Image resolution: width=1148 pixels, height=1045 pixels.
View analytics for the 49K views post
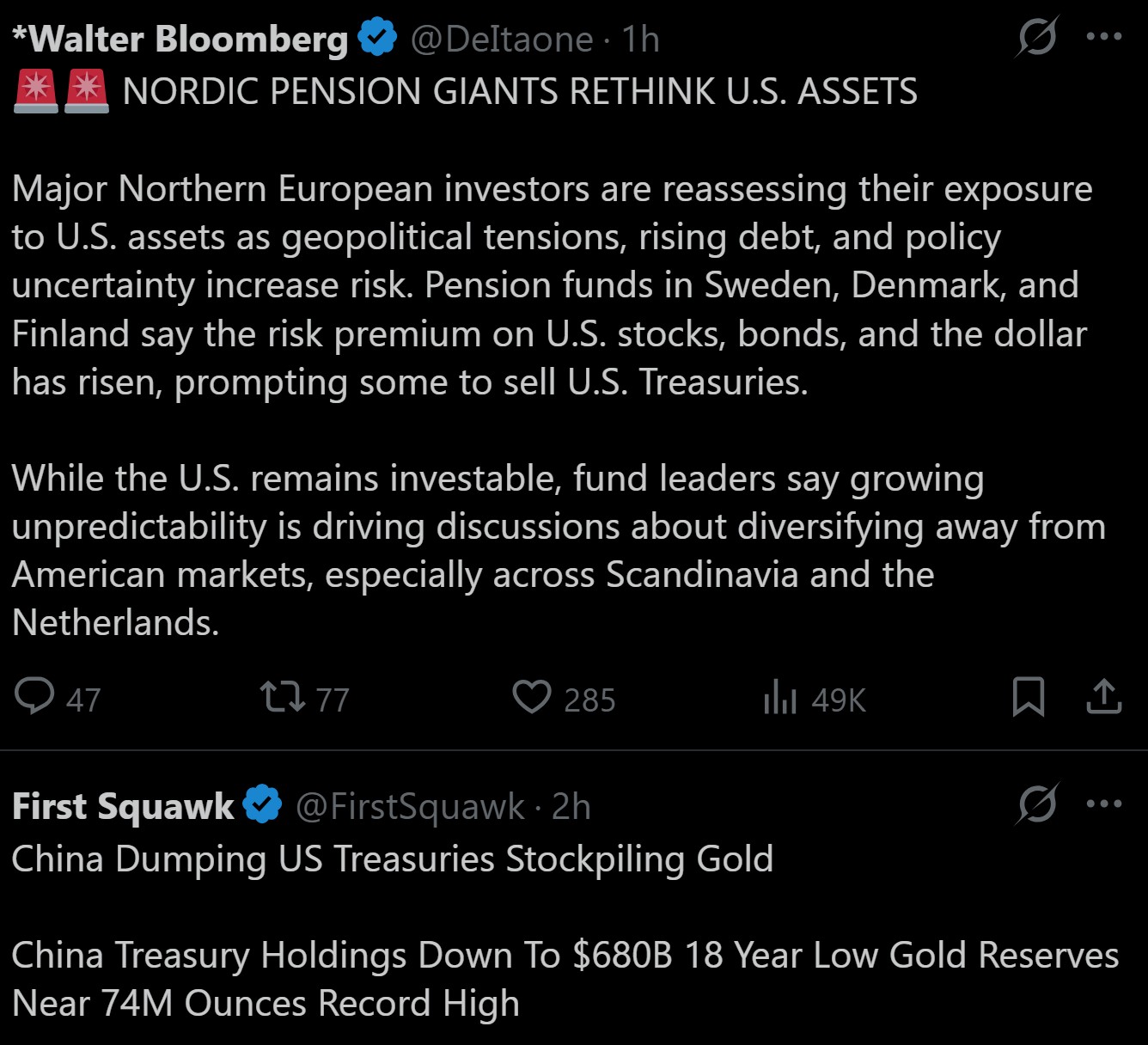[780, 697]
